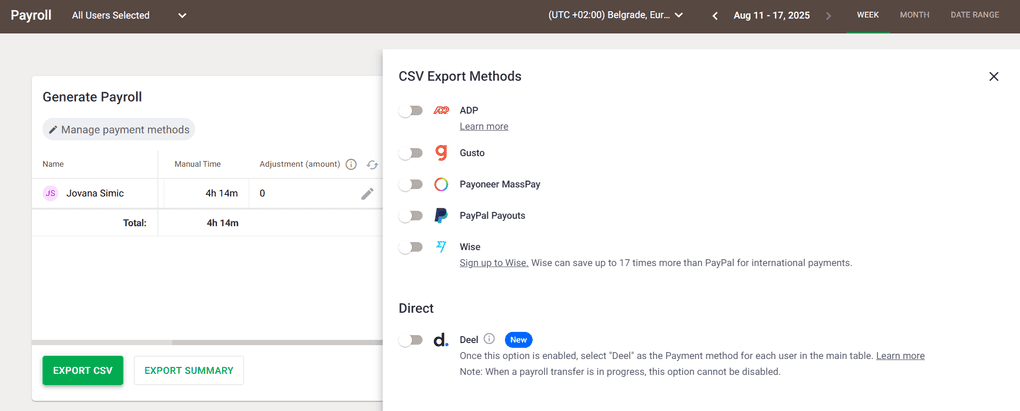Turn on the Deel direct toggle

(410, 340)
